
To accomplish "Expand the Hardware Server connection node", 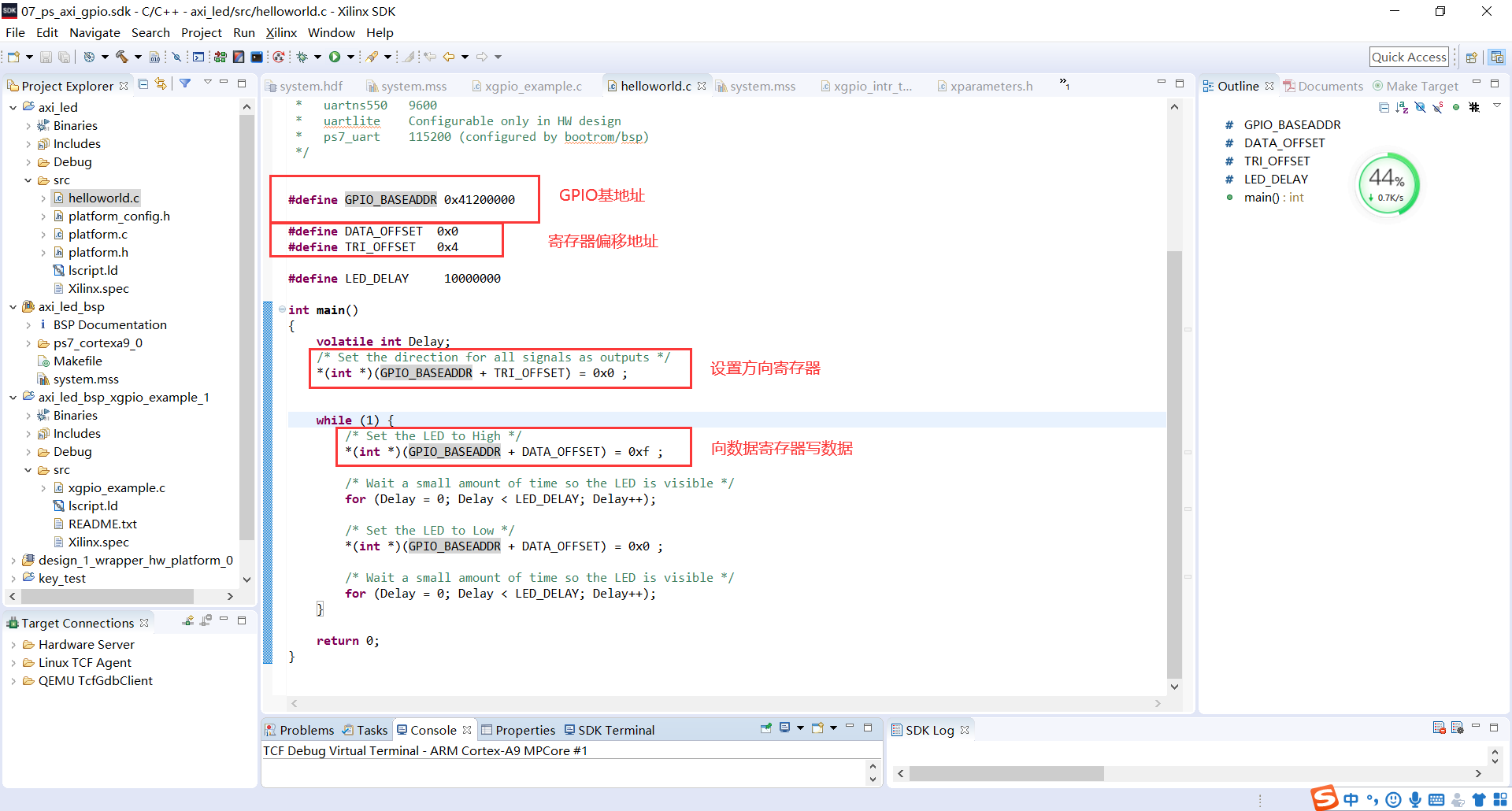I will coord(13,644).
